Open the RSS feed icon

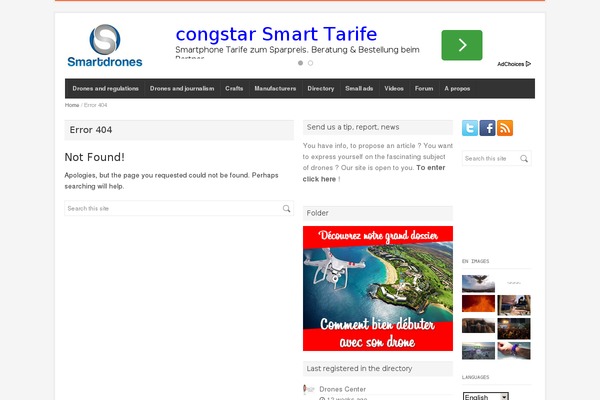(505, 128)
